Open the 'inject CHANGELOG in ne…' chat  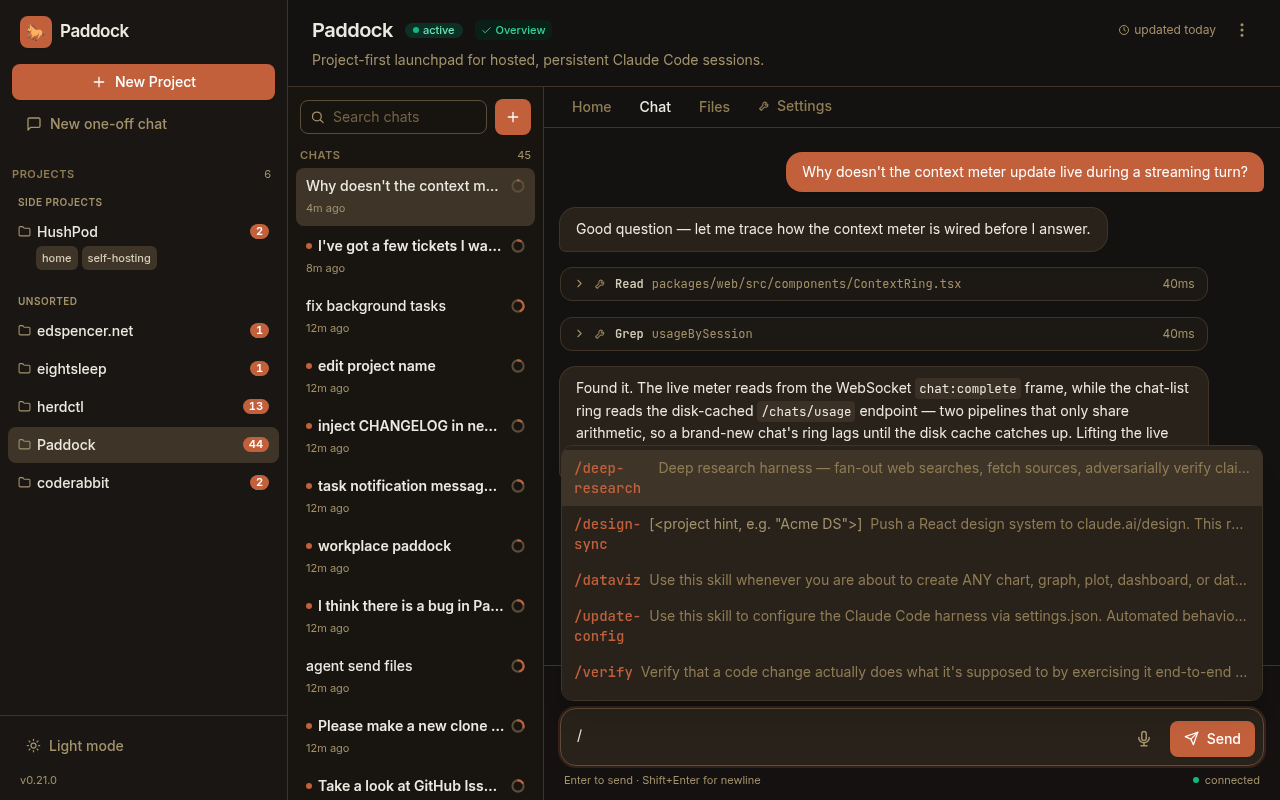pyautogui.click(x=415, y=437)
